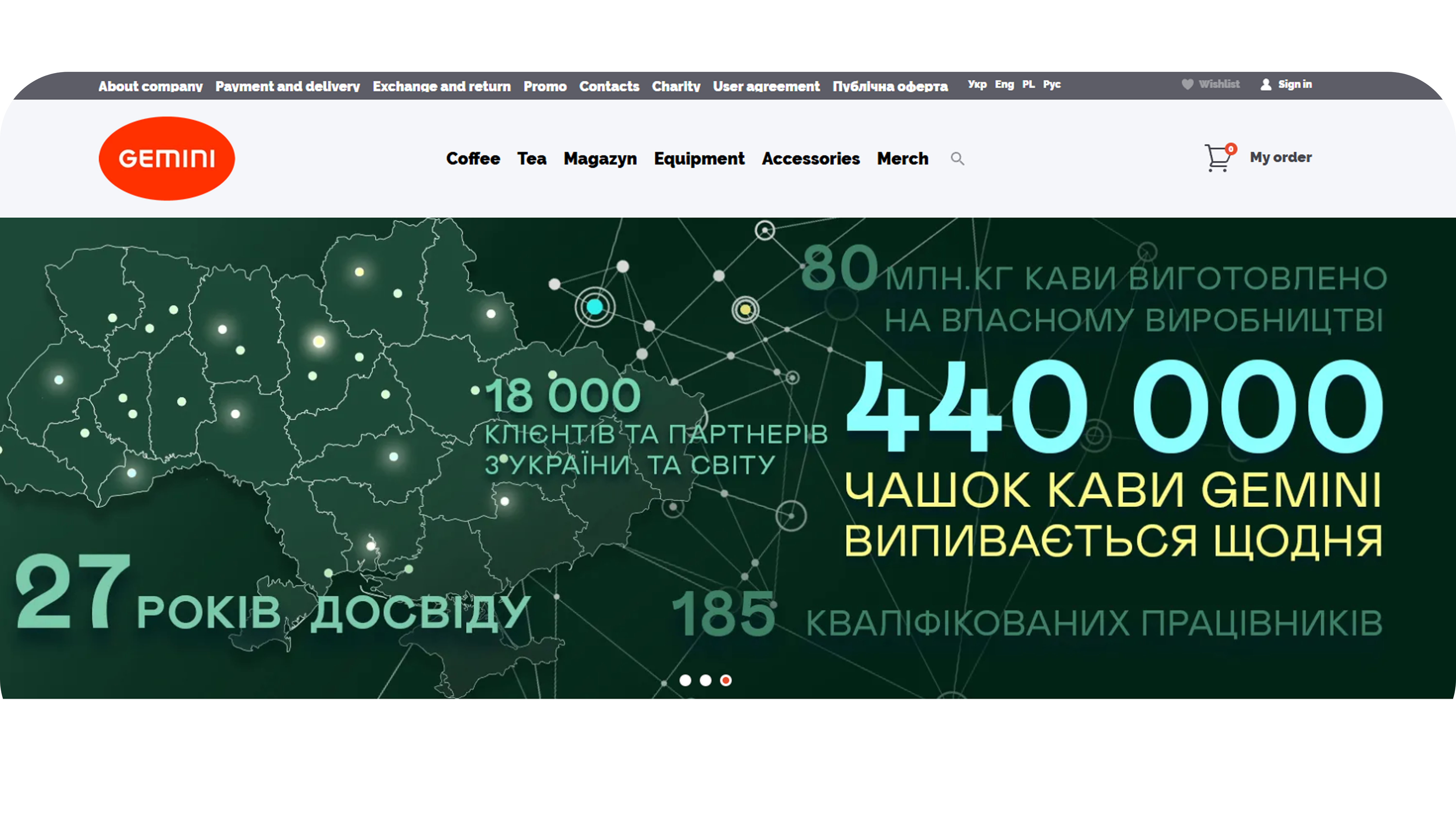The width and height of the screenshot is (1456, 819).
Task: Click the Sign in link
Action: (1295, 84)
